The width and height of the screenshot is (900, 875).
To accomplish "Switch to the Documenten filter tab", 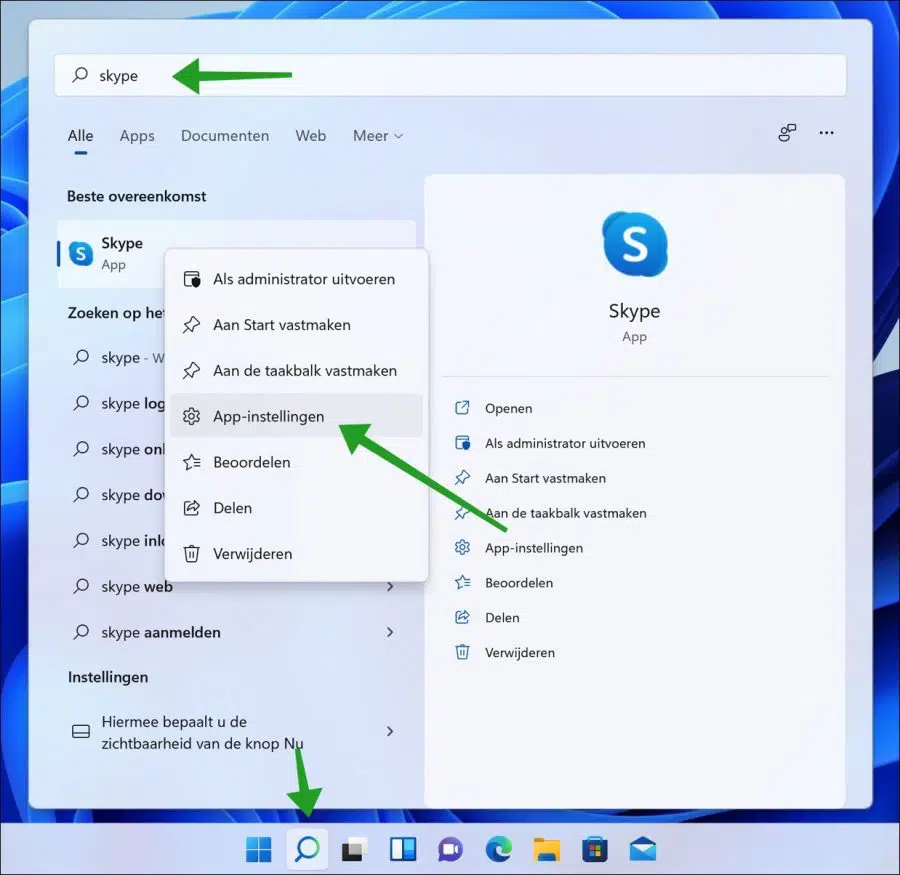I will [x=225, y=136].
